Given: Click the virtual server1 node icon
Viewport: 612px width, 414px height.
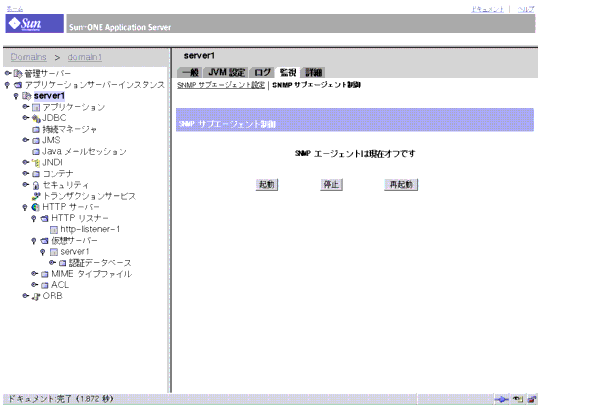Looking at the screenshot, I should coord(54,252).
